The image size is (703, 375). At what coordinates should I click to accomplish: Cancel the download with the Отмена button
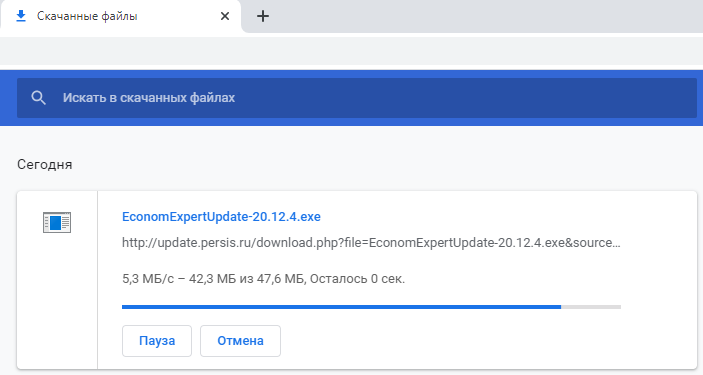coord(240,341)
